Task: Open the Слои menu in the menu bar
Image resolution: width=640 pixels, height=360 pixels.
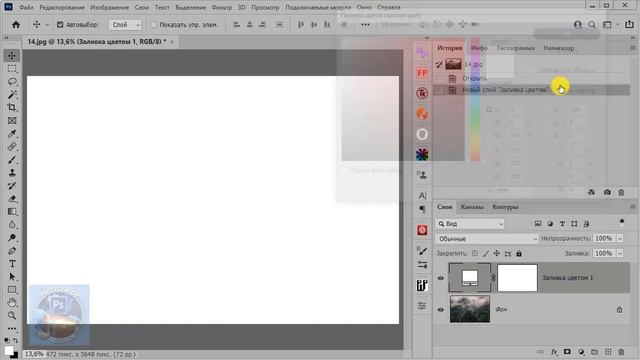Action: (x=142, y=7)
